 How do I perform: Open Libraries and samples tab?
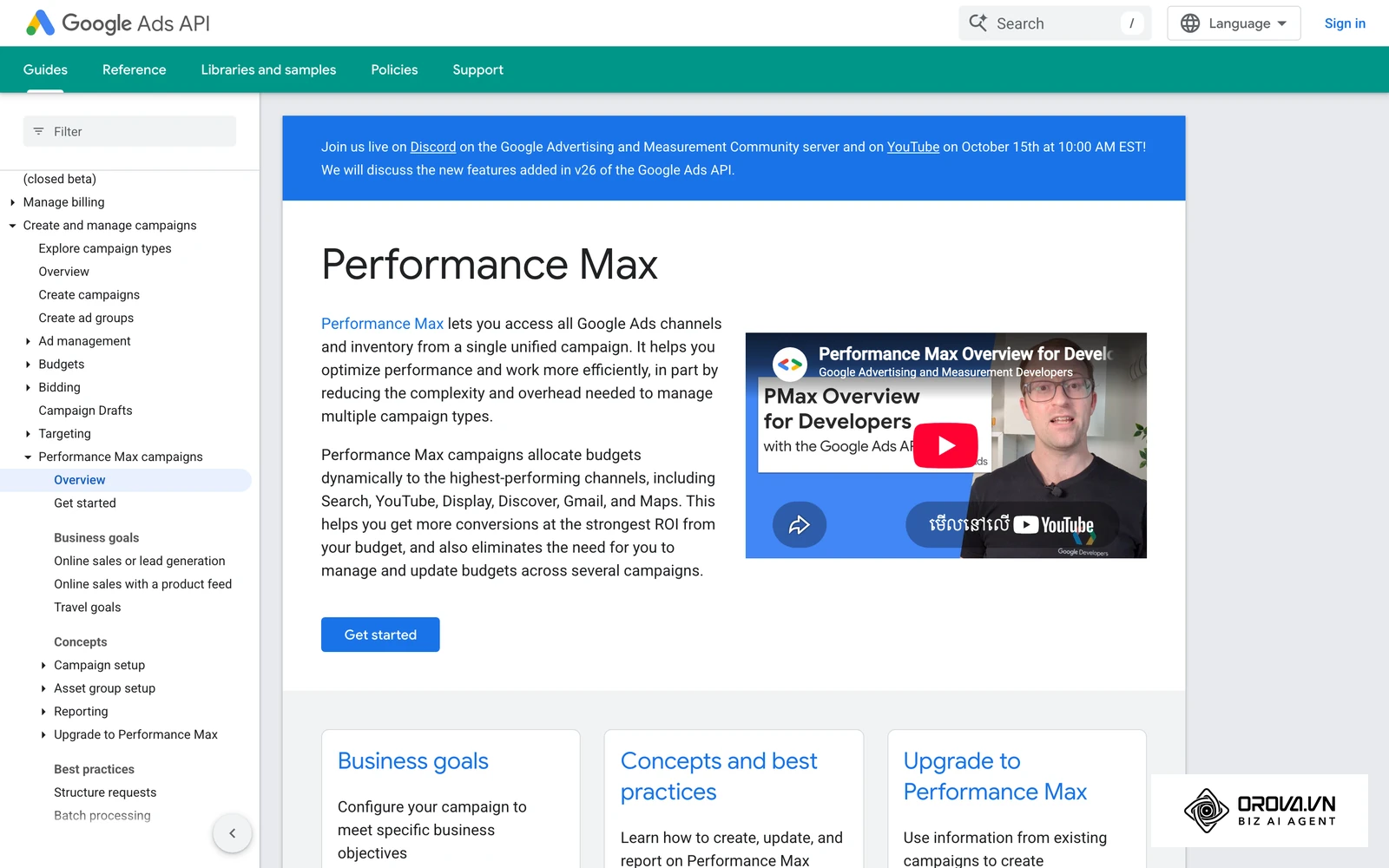point(268,69)
